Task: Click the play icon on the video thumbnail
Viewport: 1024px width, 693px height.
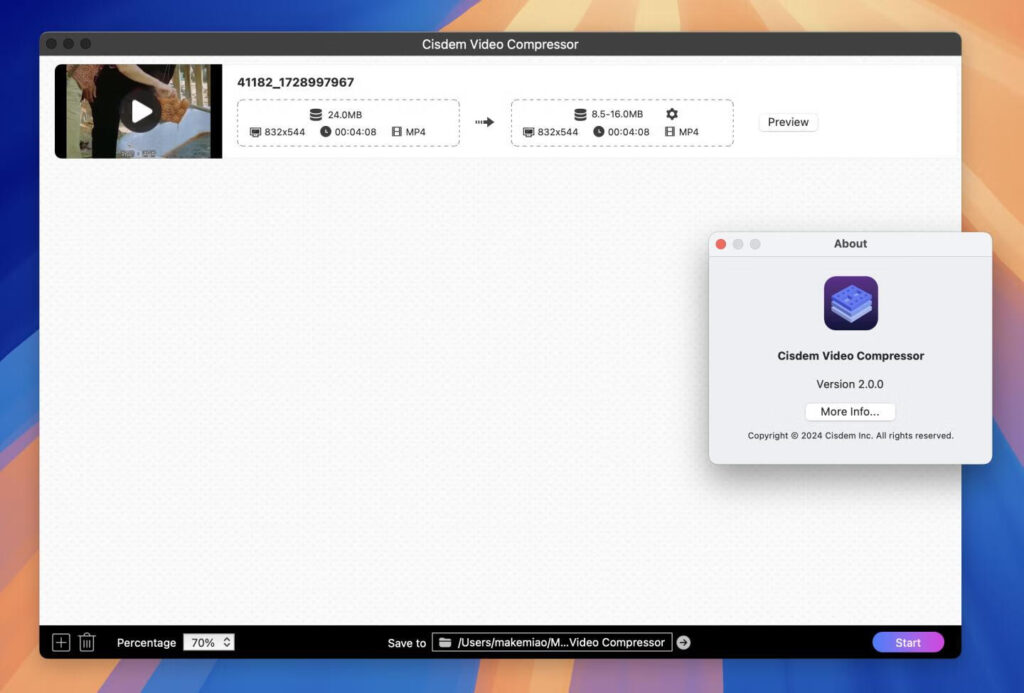Action: click(138, 110)
